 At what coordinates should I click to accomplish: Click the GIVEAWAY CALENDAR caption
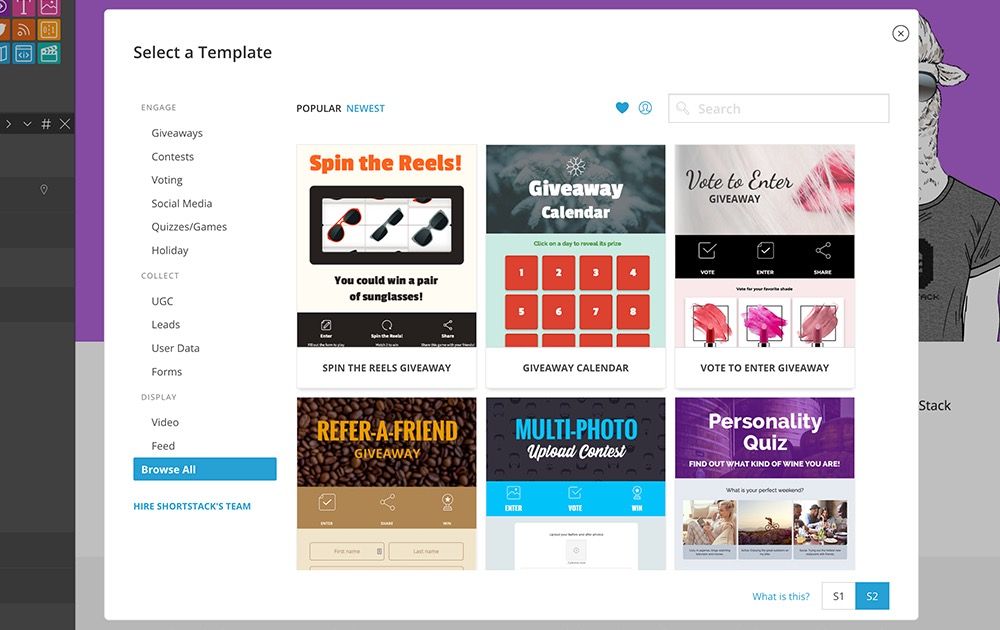(x=575, y=368)
